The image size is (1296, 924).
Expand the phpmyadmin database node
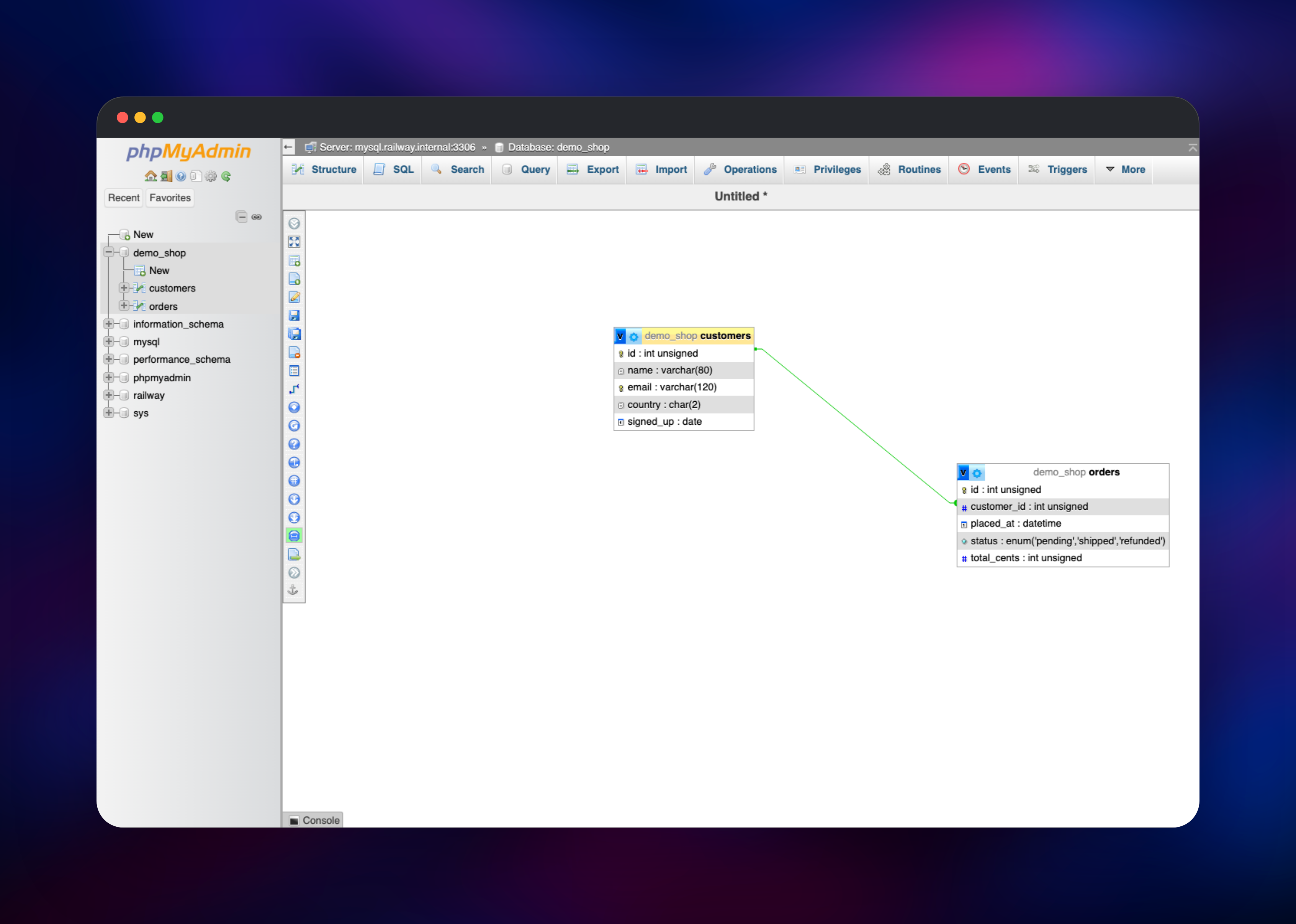click(109, 377)
